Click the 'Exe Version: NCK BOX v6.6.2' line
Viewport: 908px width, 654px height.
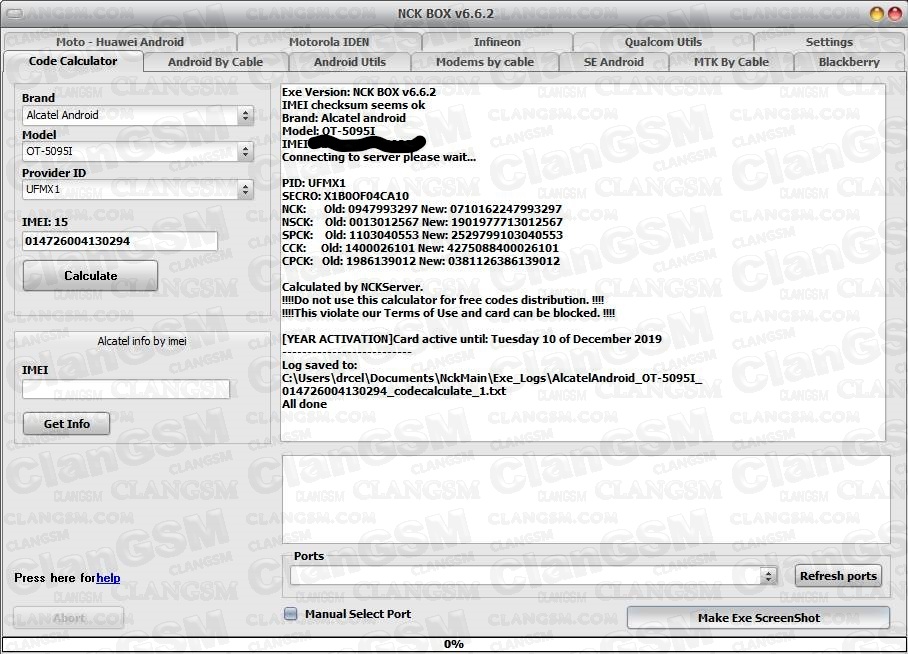[x=359, y=92]
